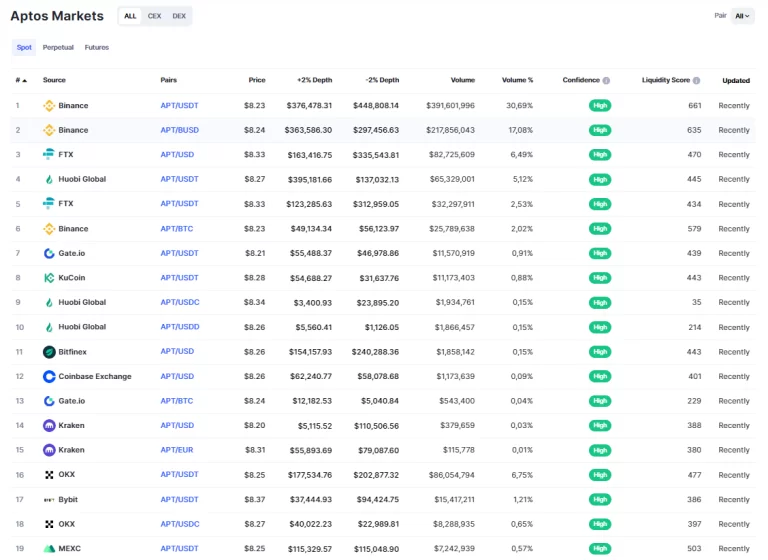Image resolution: width=768 pixels, height=560 pixels.
Task: Open the APT/EUR Kraken pair link
Action: [178, 450]
